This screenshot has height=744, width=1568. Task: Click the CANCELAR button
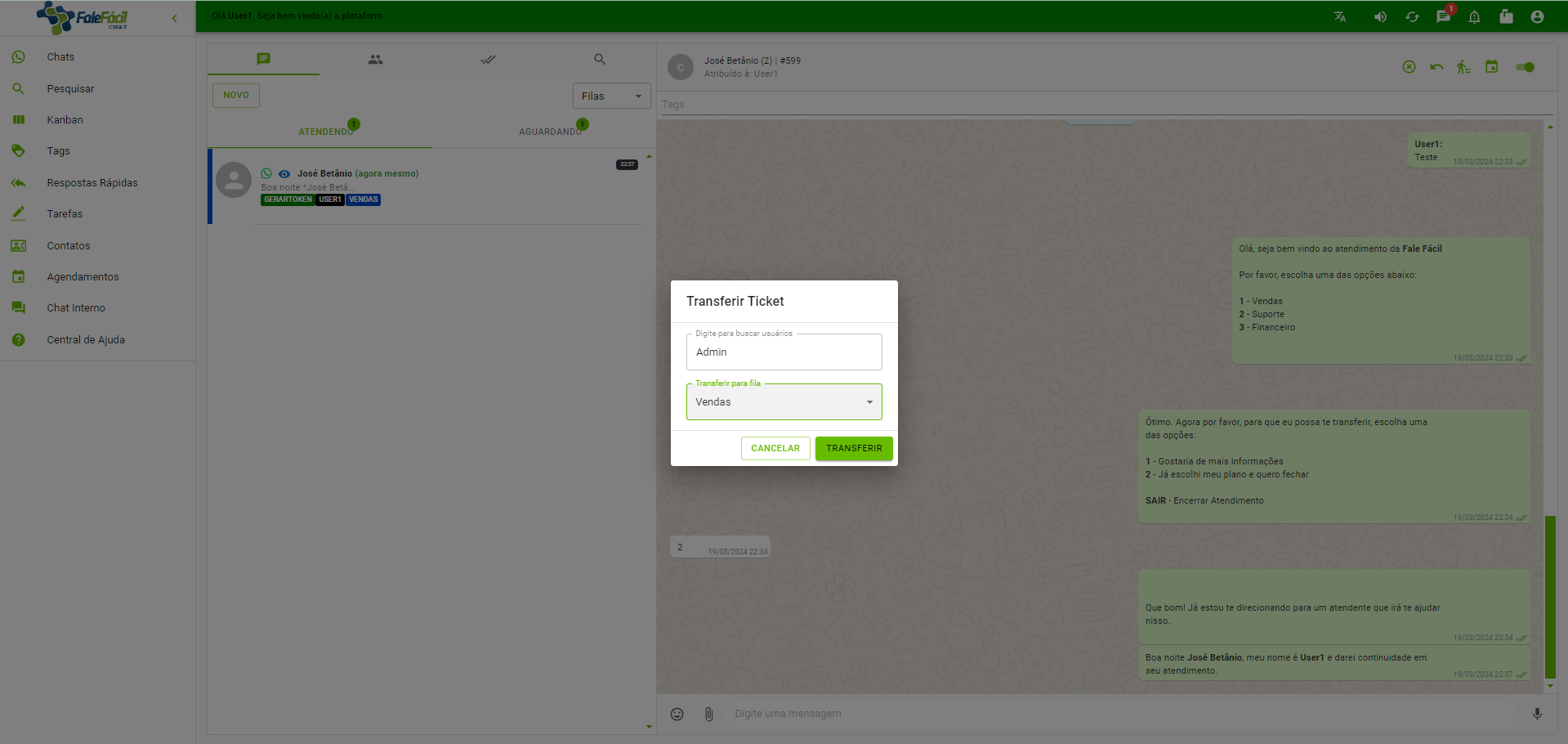tap(775, 448)
